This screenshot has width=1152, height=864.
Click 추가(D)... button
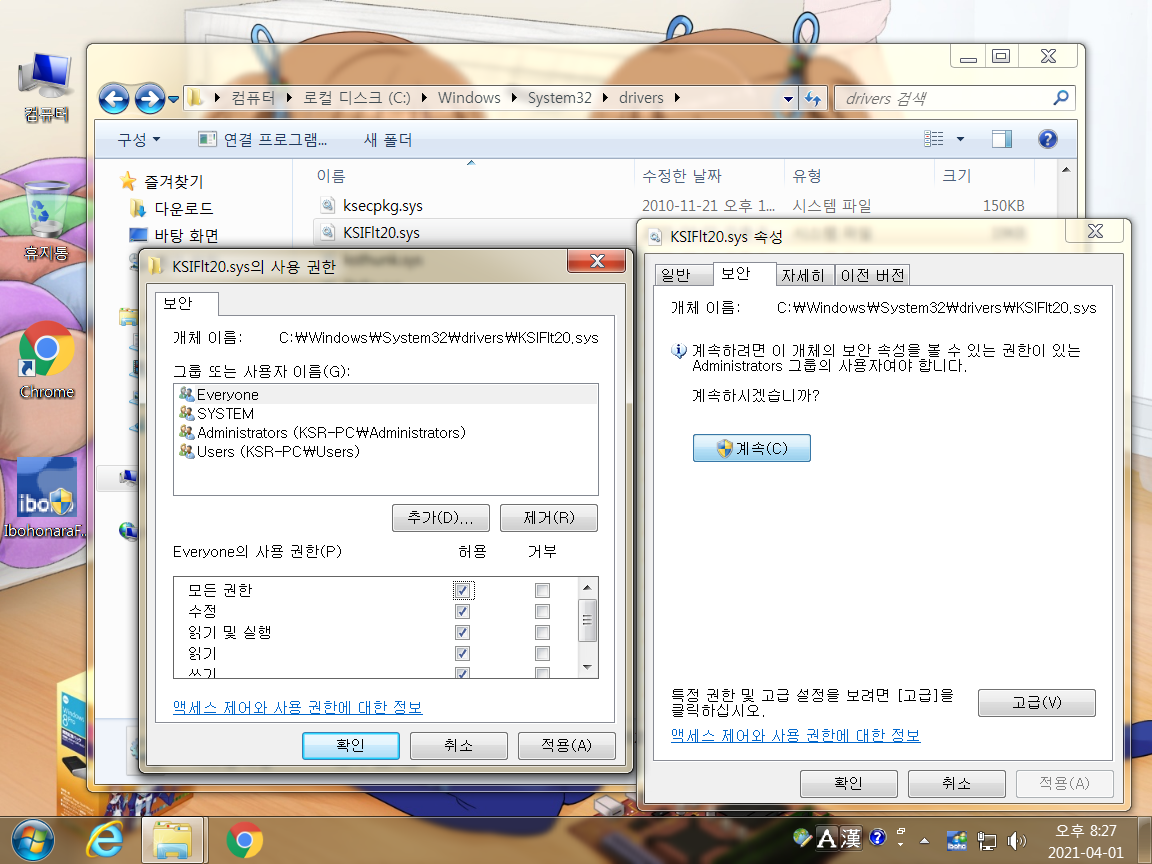pyautogui.click(x=440, y=517)
